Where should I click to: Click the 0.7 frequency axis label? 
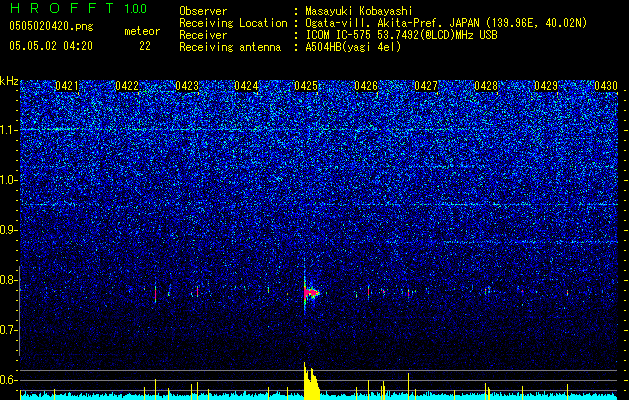coord(8,330)
